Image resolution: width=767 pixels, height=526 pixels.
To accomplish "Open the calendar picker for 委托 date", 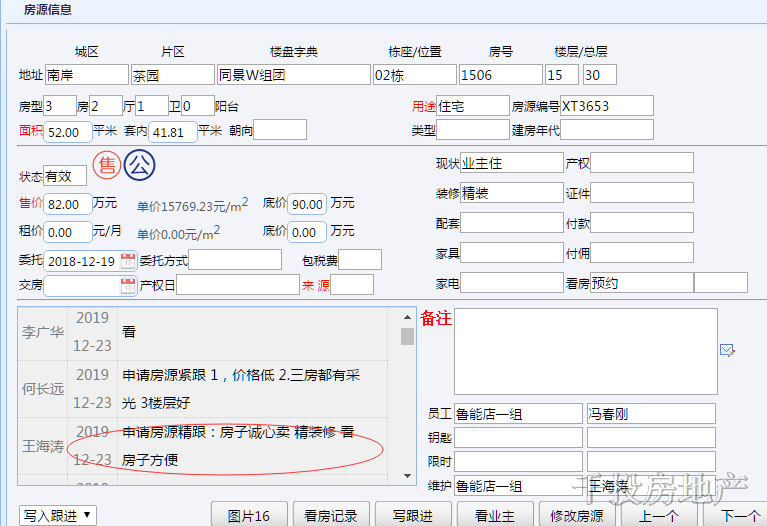I will click(x=128, y=260).
